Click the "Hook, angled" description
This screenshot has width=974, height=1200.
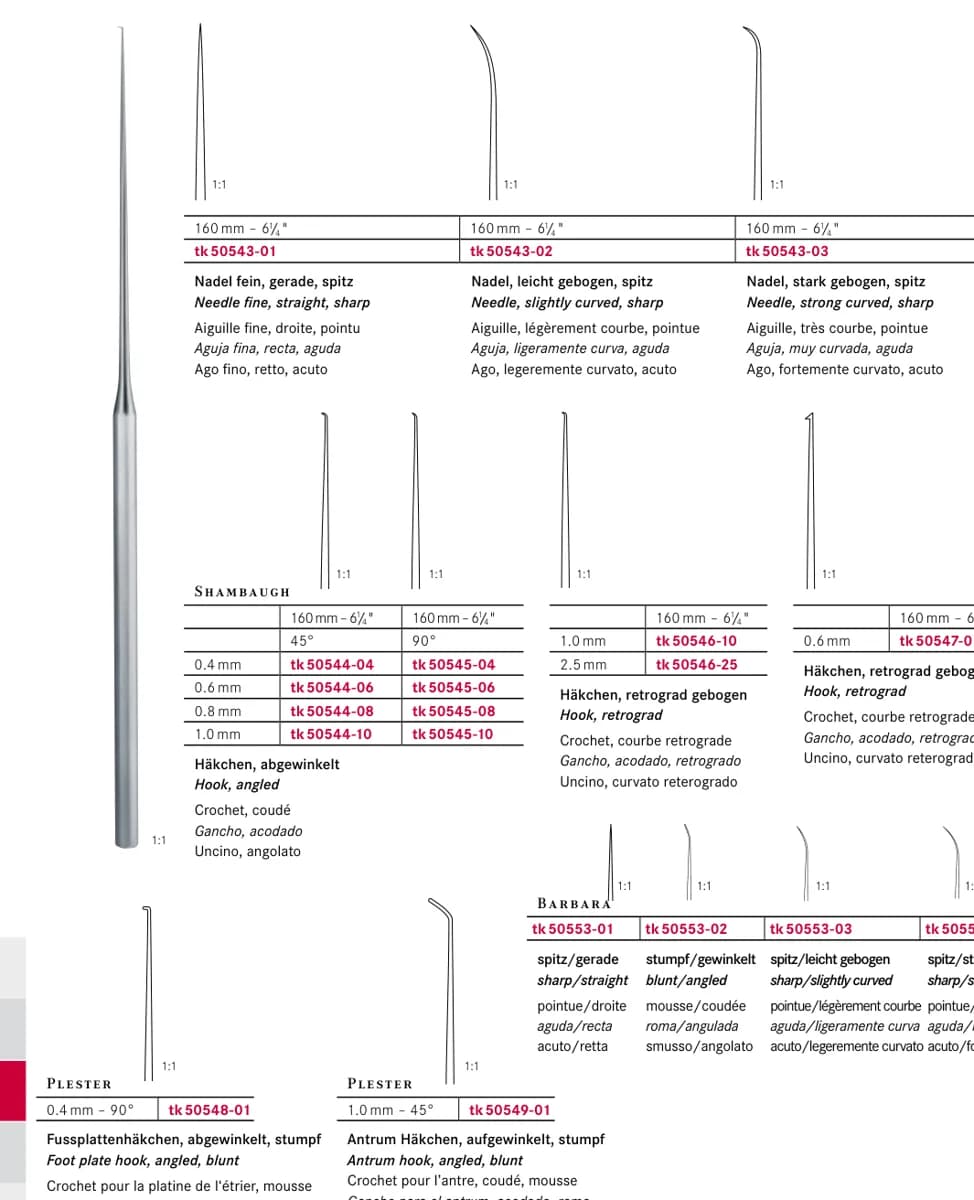point(237,785)
